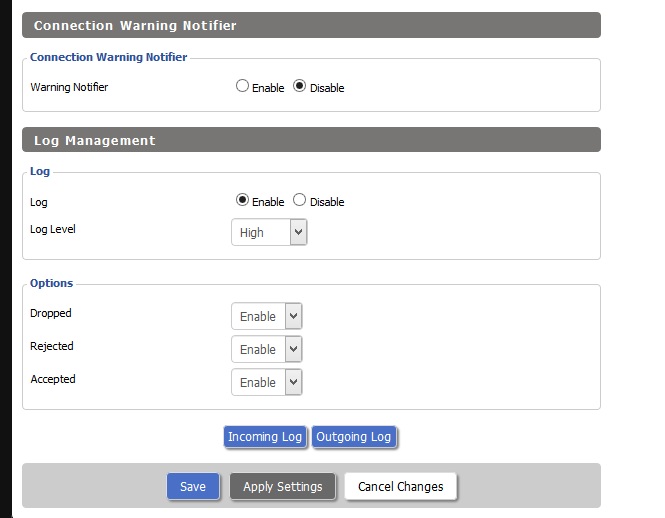
Task: Click the Log Level dropdown arrow
Action: pos(299,232)
